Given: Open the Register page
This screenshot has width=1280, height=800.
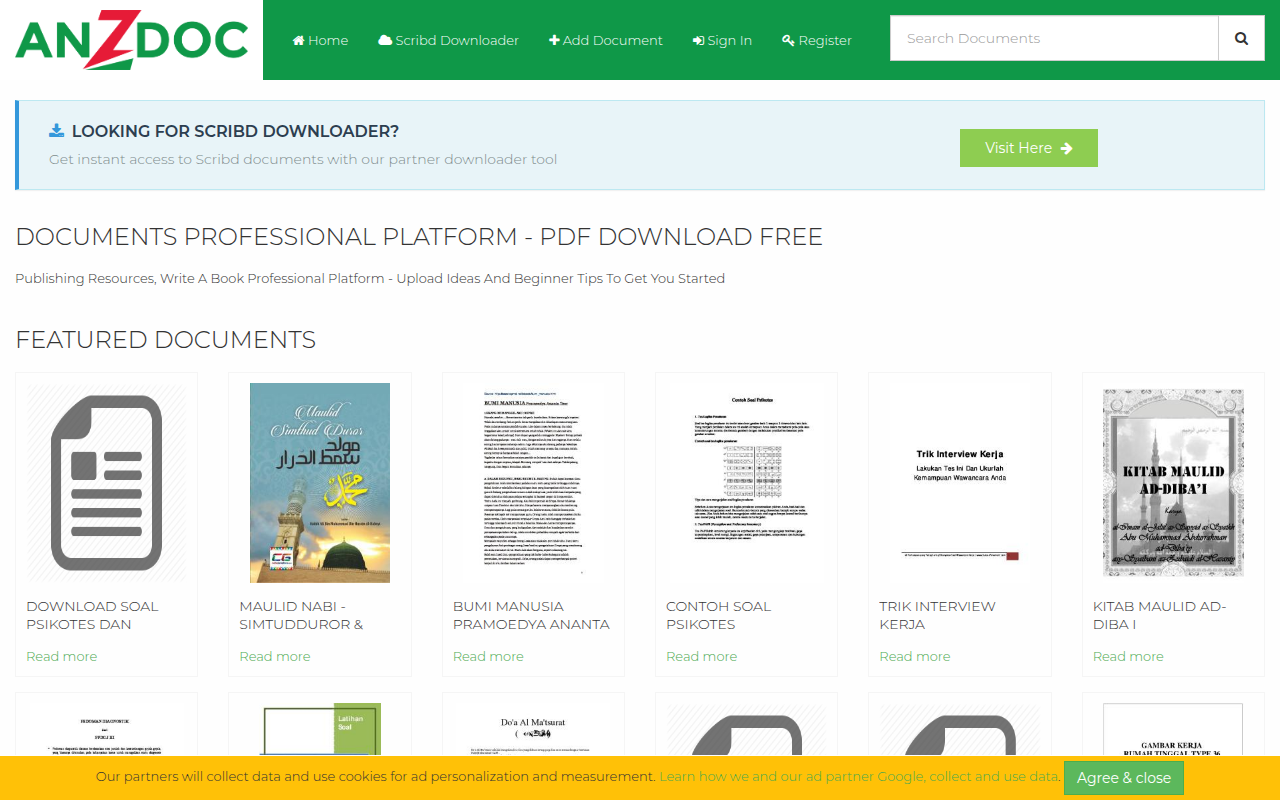Looking at the screenshot, I should [x=817, y=40].
